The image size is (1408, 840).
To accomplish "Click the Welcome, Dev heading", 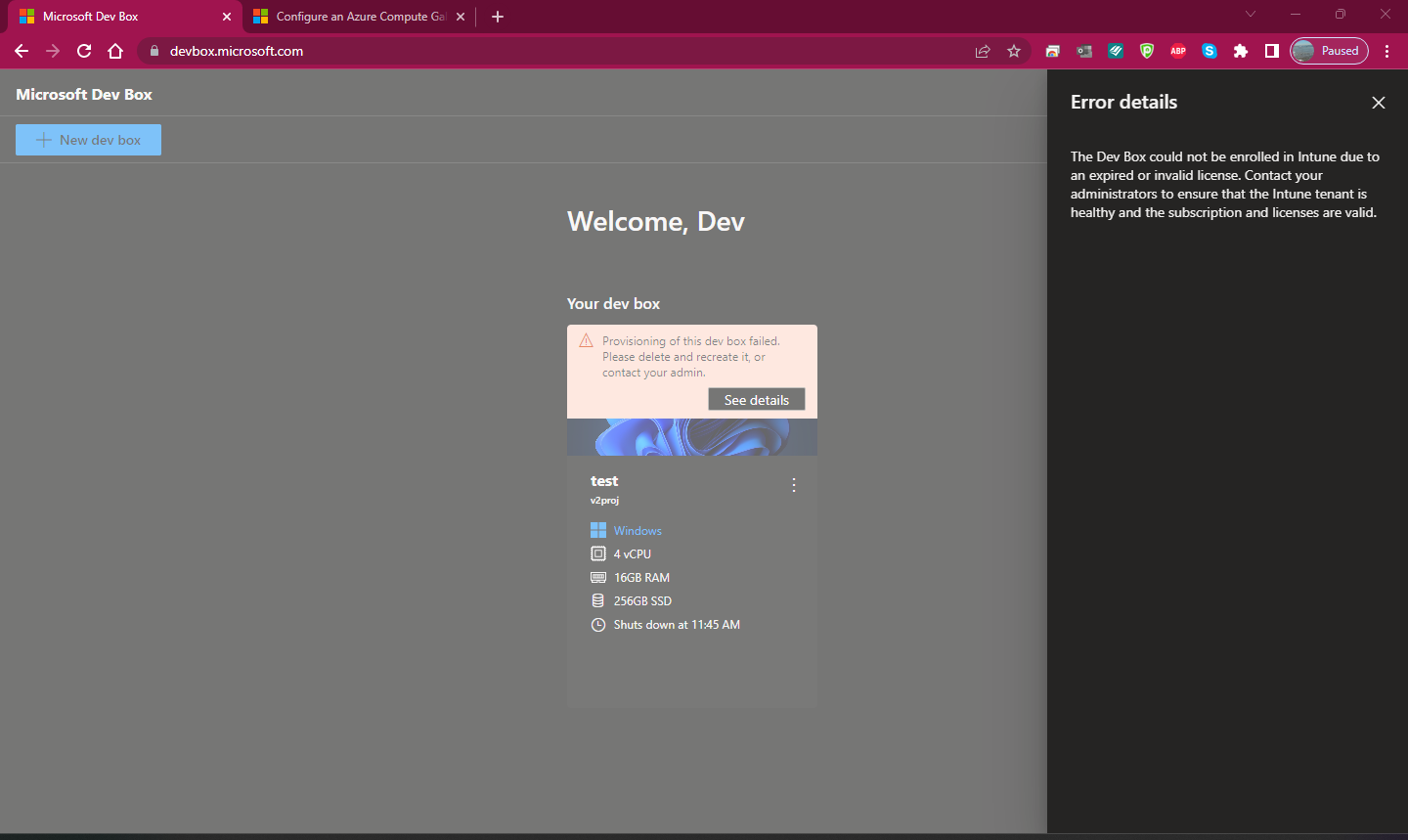I will 656,222.
